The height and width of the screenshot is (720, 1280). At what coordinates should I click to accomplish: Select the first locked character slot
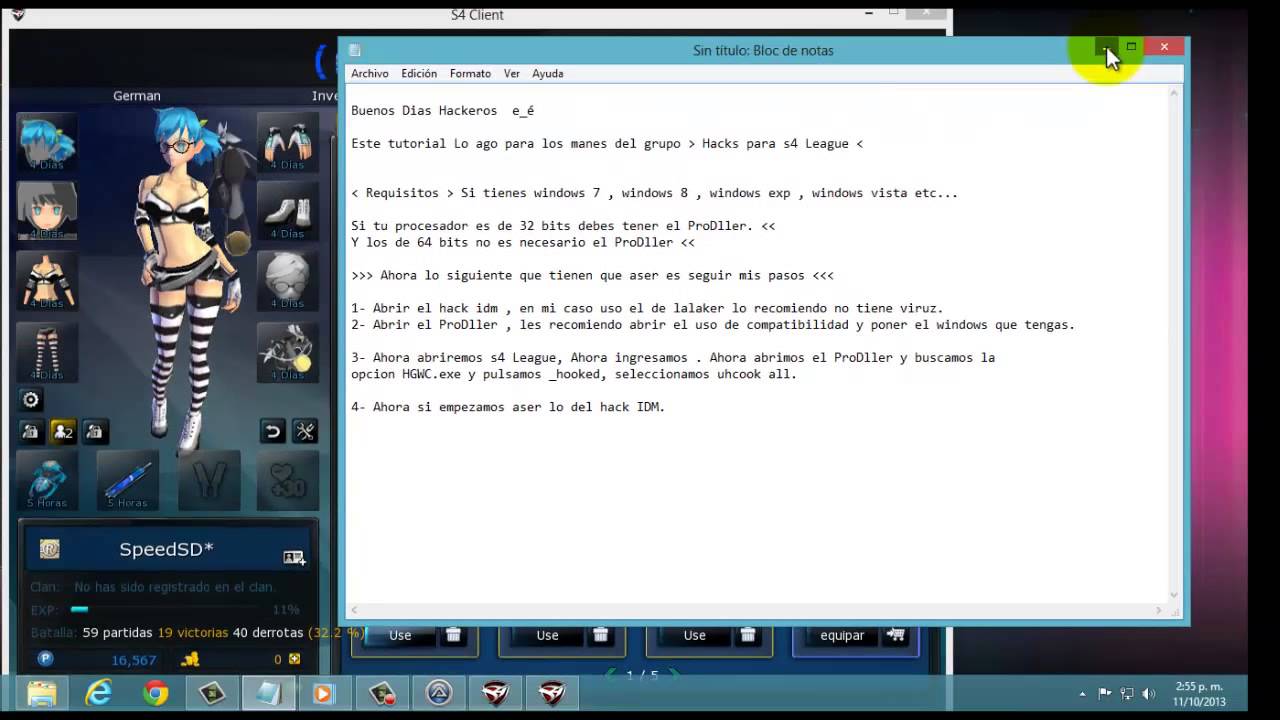click(x=31, y=431)
